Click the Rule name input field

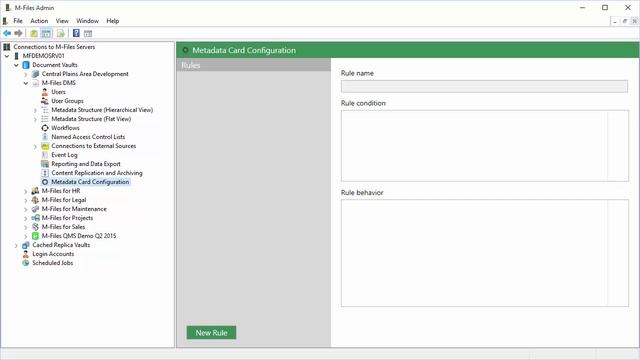(x=484, y=86)
